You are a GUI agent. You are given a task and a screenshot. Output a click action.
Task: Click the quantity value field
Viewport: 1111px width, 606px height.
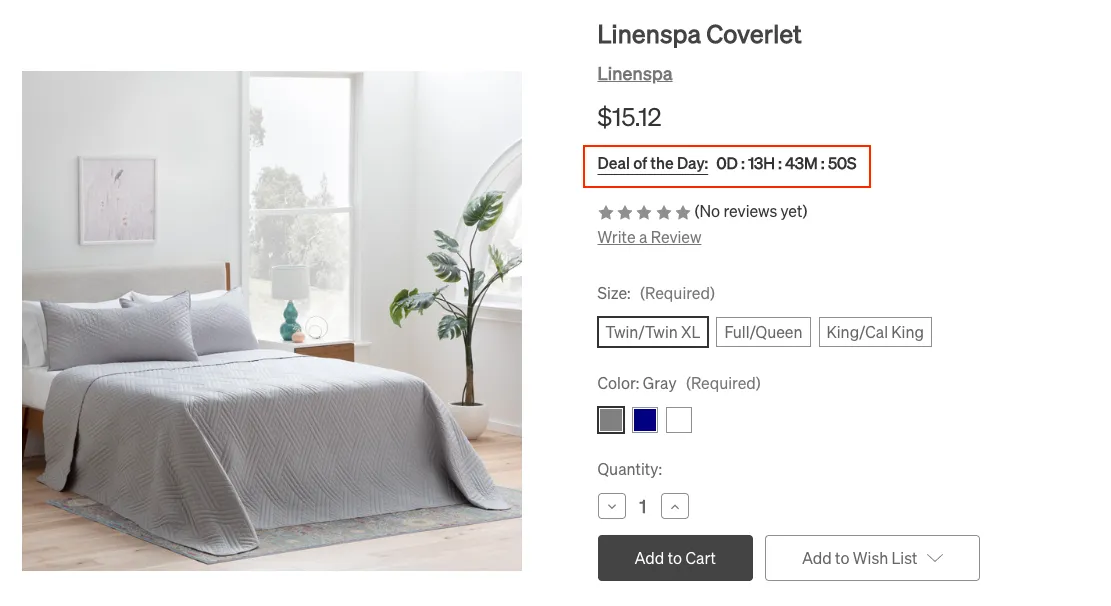click(x=643, y=507)
